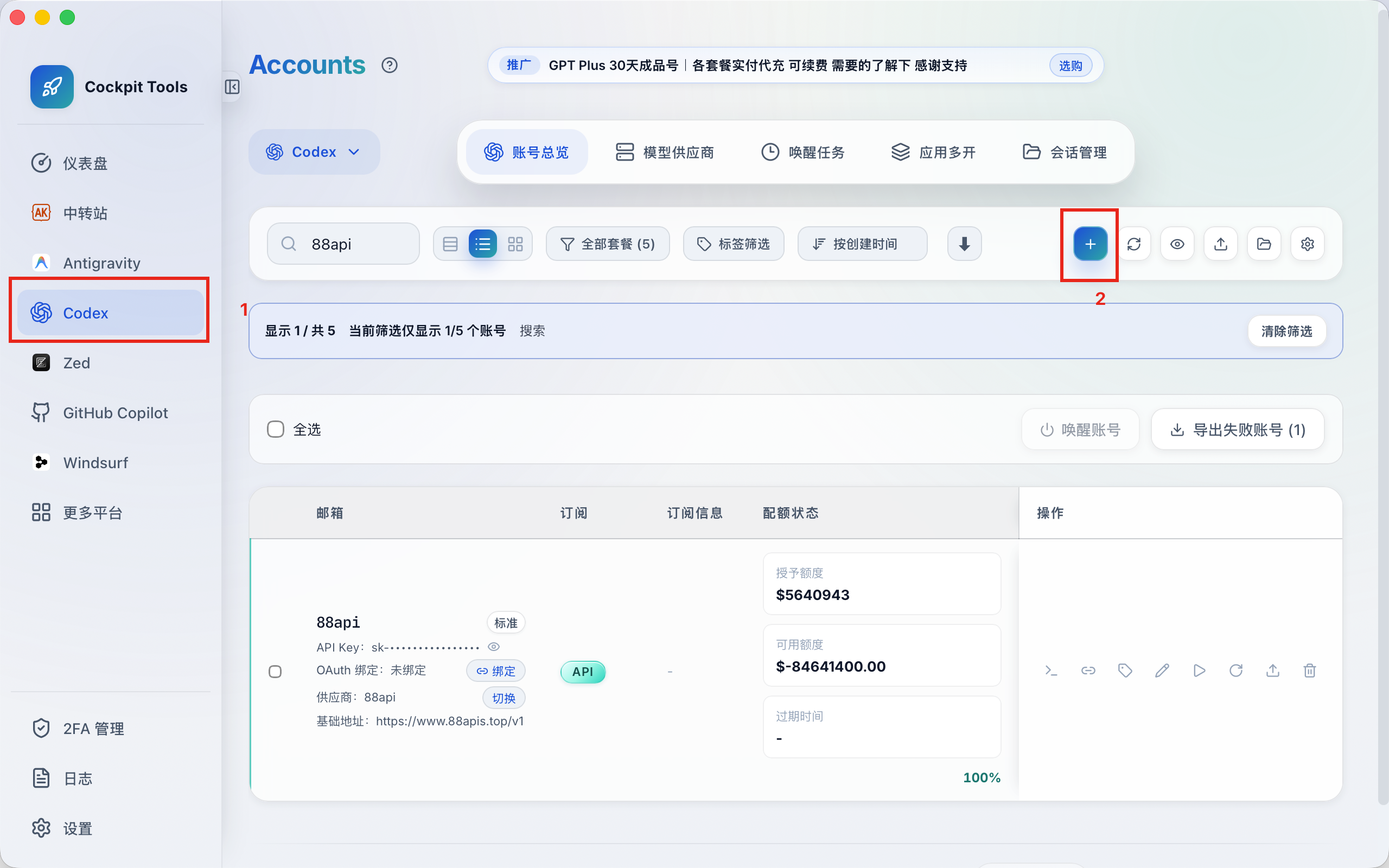Open 2FA 管理 in the sidebar

click(x=110, y=729)
